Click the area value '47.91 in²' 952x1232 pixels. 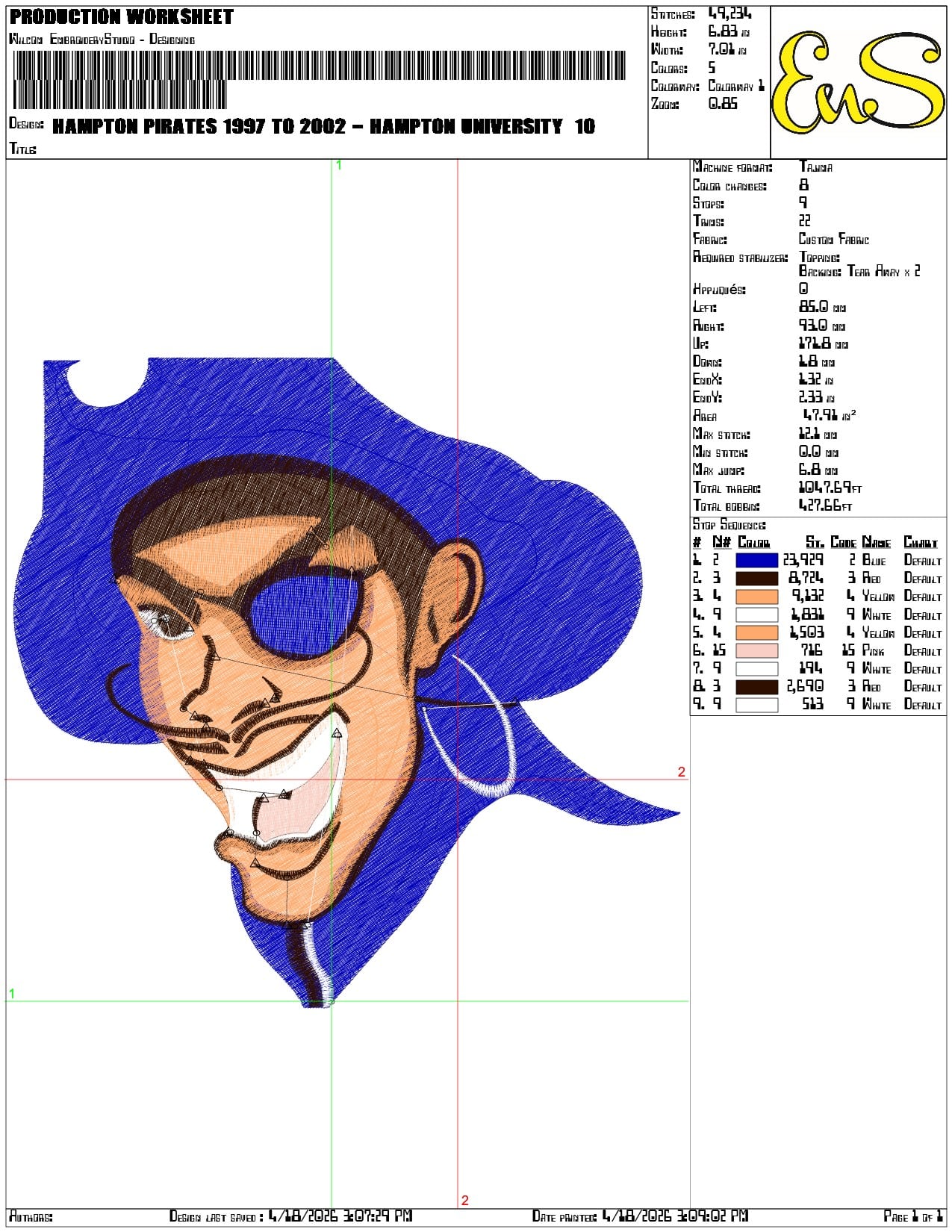tap(830, 415)
